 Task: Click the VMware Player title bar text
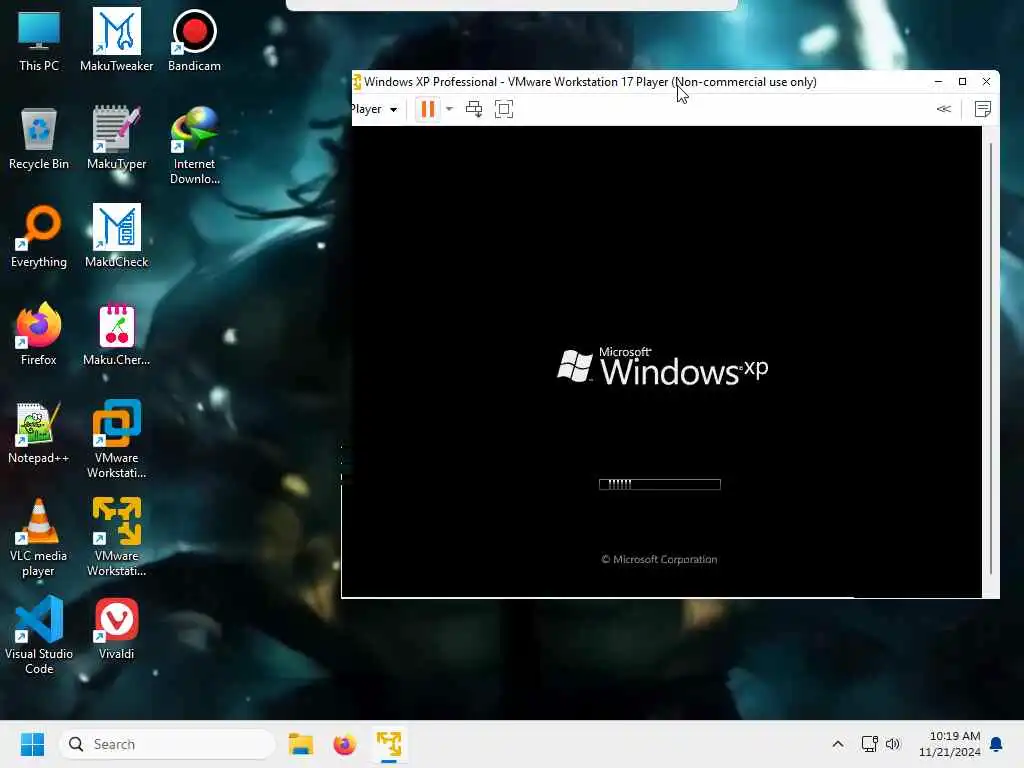pos(590,82)
